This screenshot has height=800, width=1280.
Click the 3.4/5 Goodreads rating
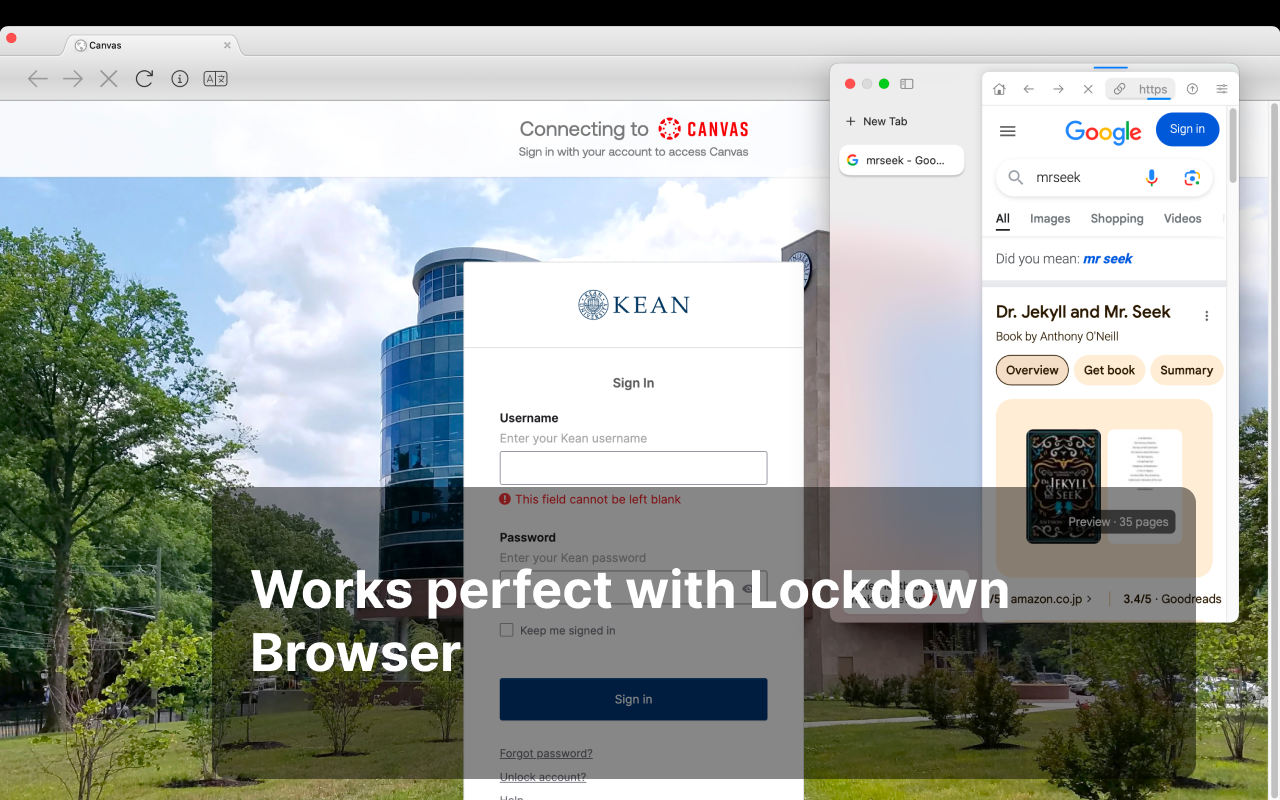(x=1172, y=599)
